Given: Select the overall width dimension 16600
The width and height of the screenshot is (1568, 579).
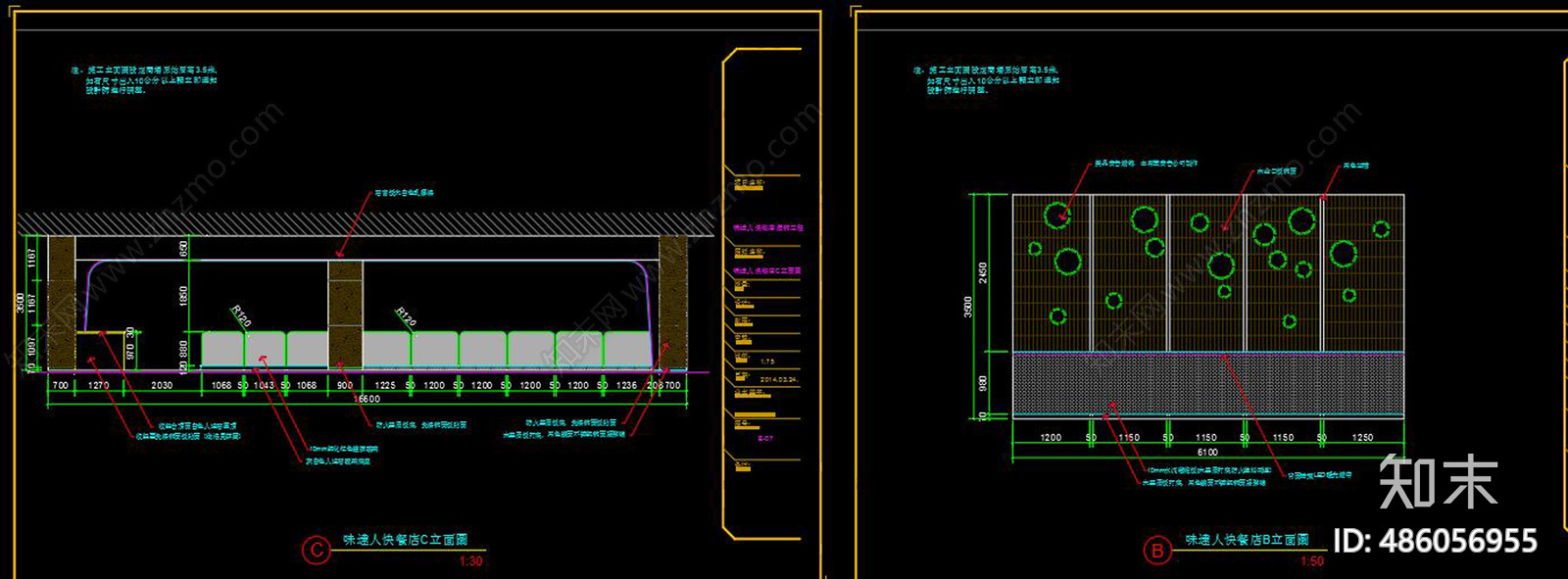Looking at the screenshot, I should [x=367, y=399].
